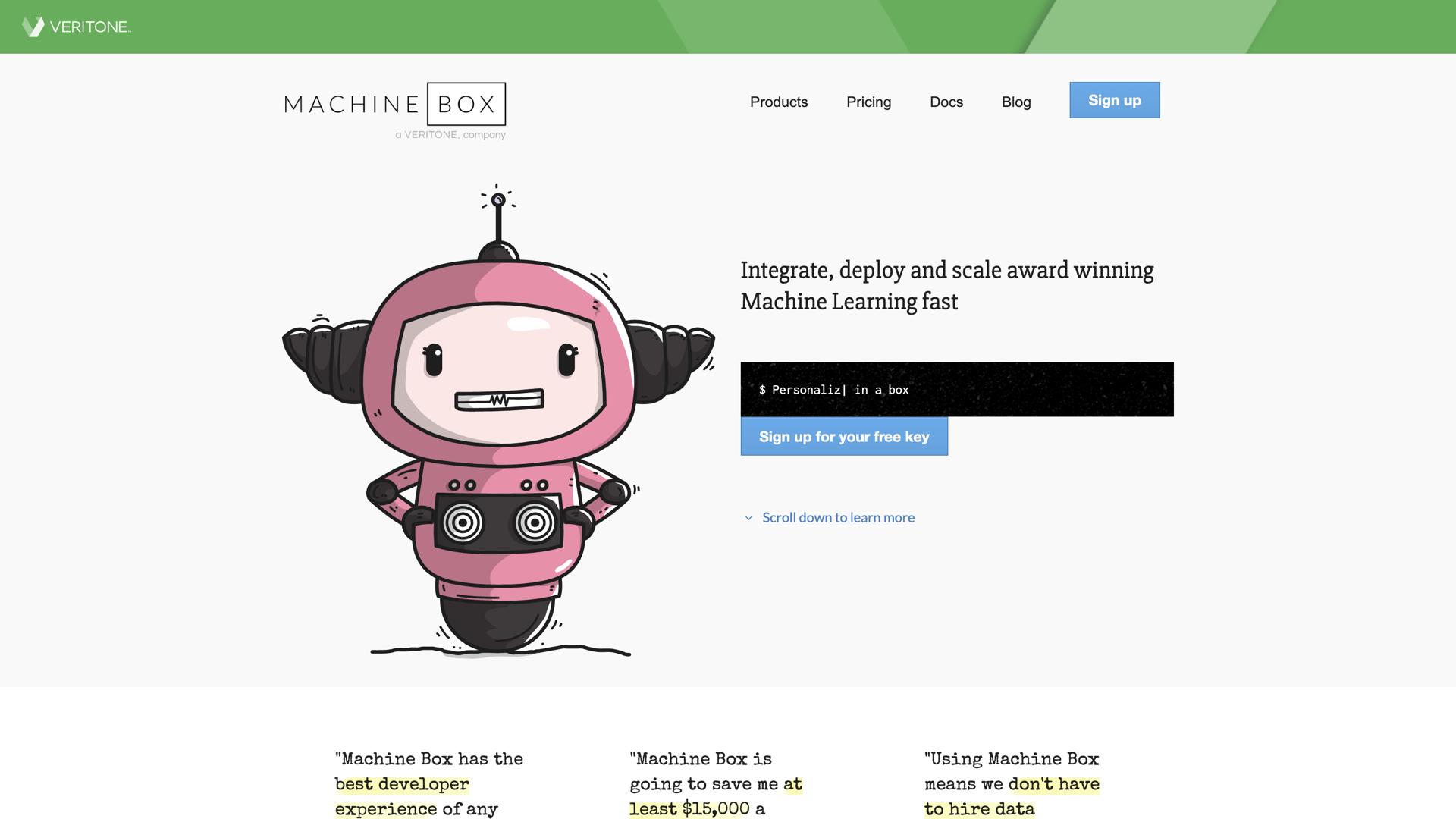Viewport: 1456px width, 819px height.
Task: Open the Pricing page
Action: (868, 102)
